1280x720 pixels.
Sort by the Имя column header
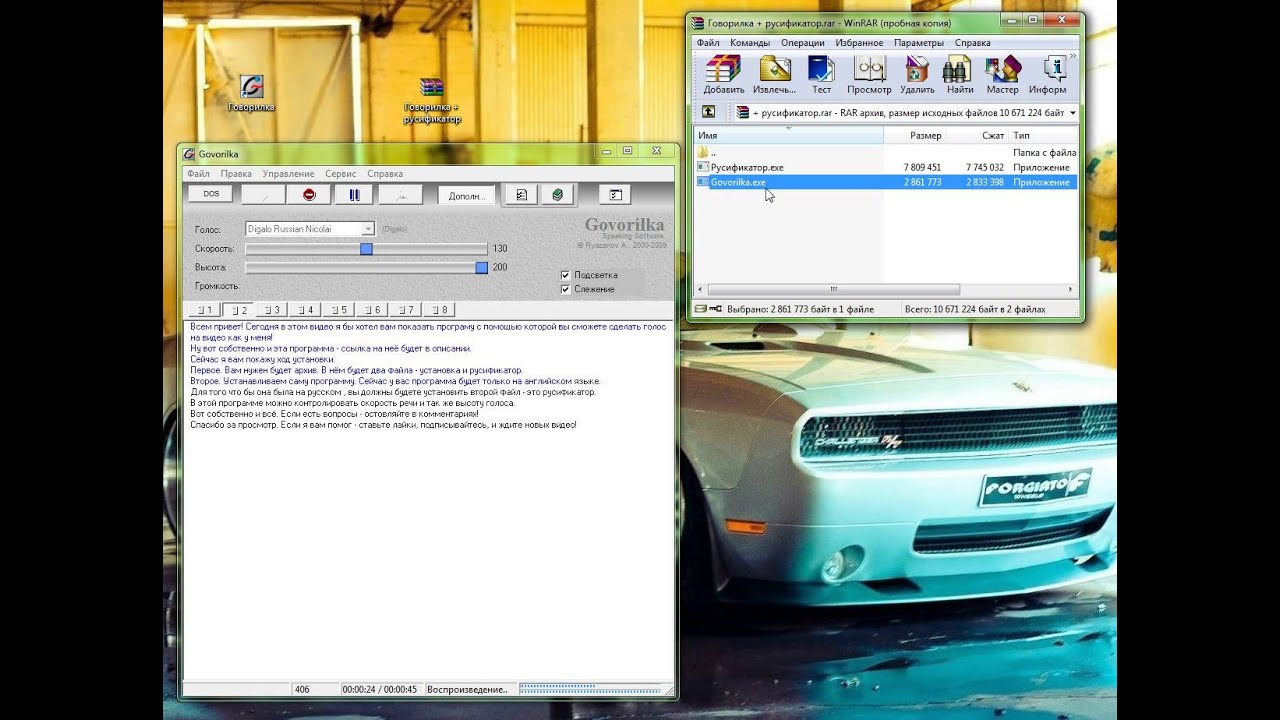789,135
